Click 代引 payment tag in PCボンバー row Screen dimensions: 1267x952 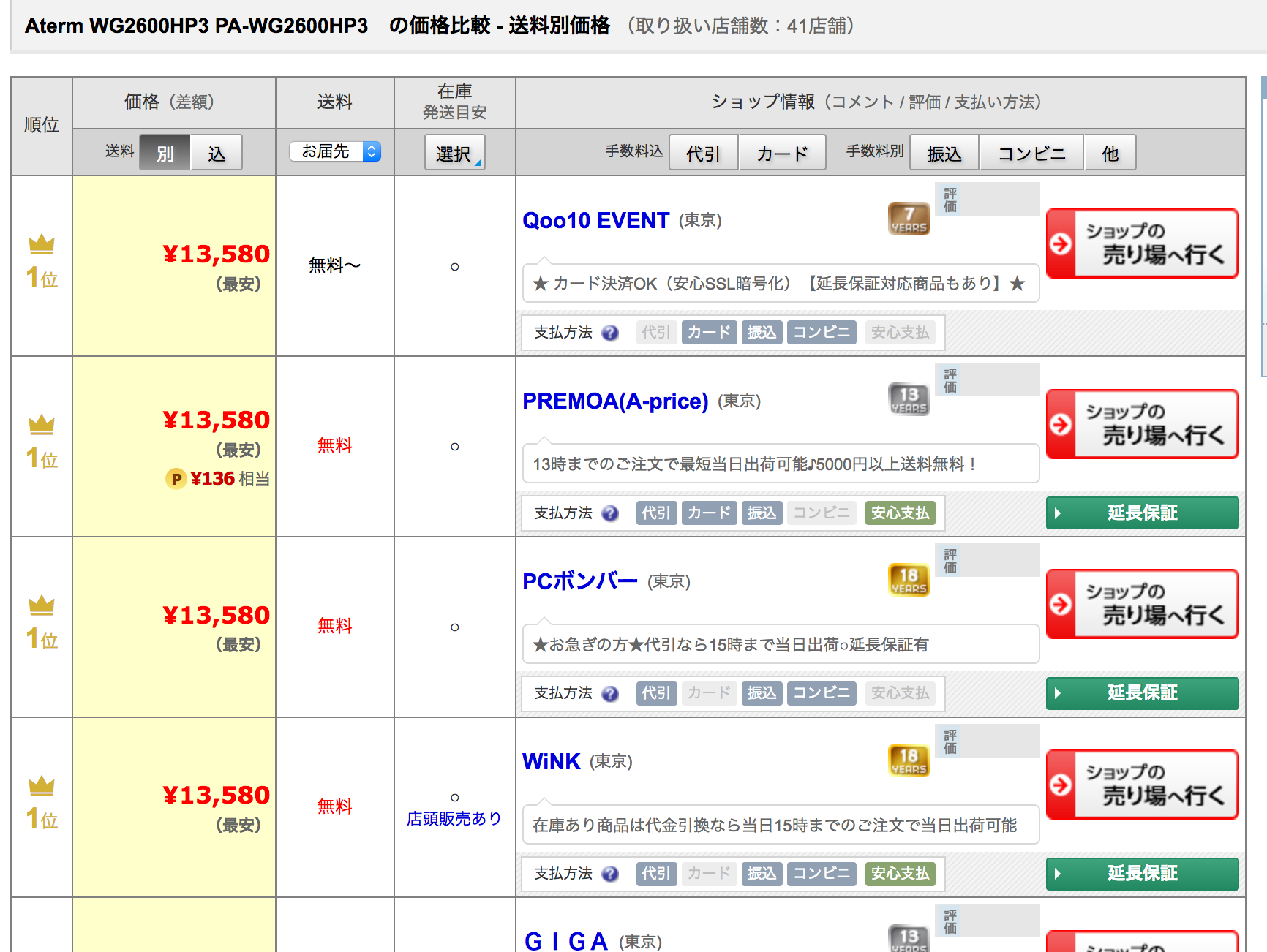[x=656, y=693]
